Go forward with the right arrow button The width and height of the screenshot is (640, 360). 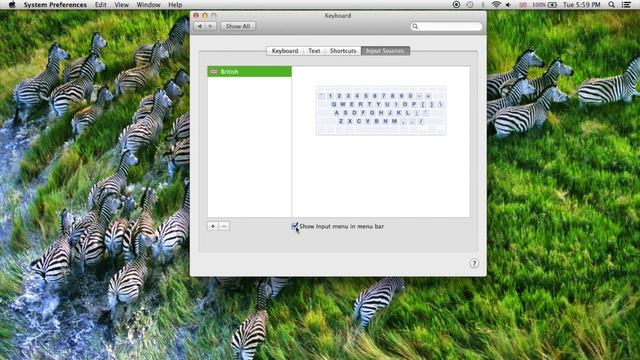(x=211, y=26)
